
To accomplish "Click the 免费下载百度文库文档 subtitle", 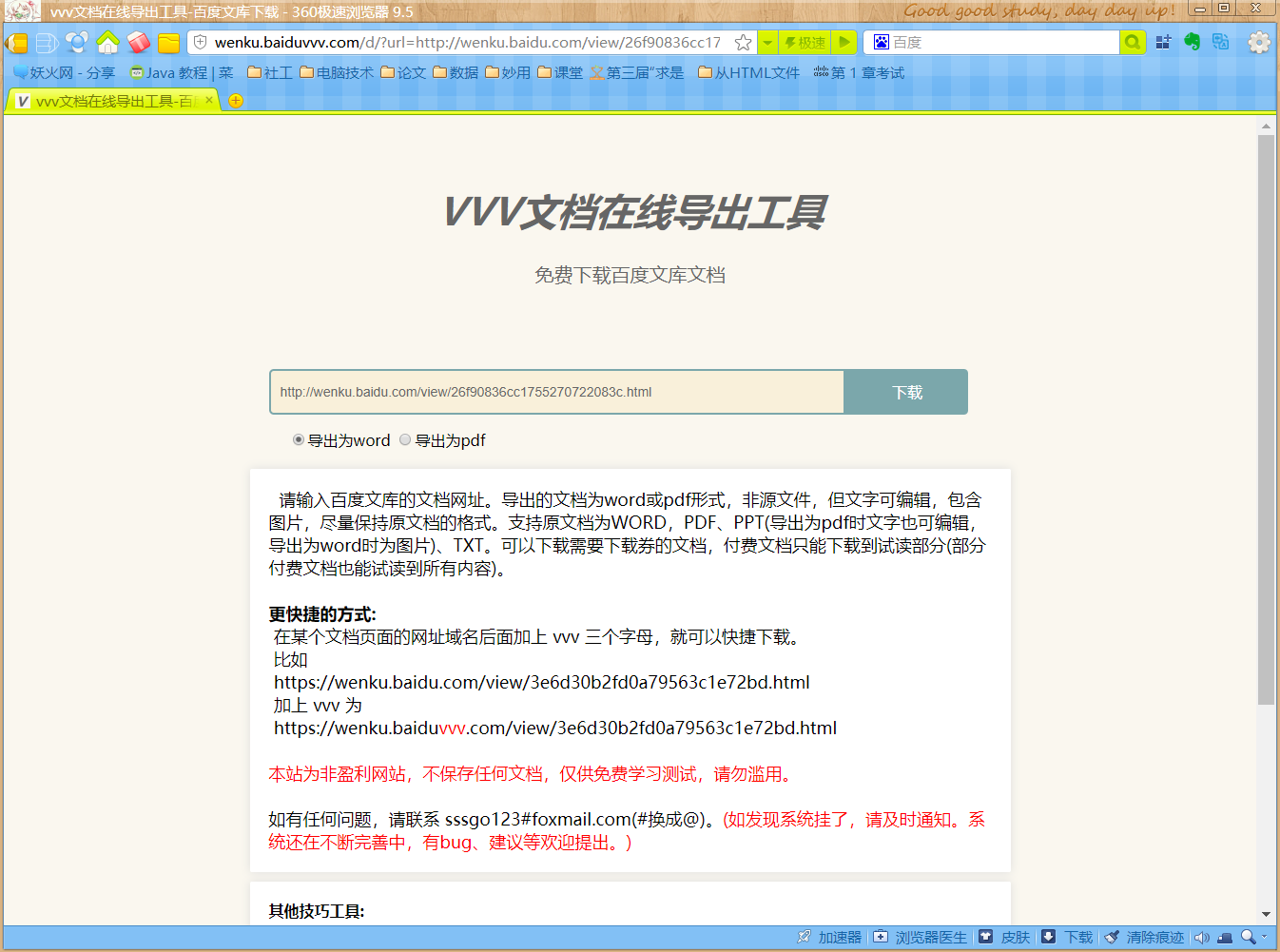I will pyautogui.click(x=630, y=275).
